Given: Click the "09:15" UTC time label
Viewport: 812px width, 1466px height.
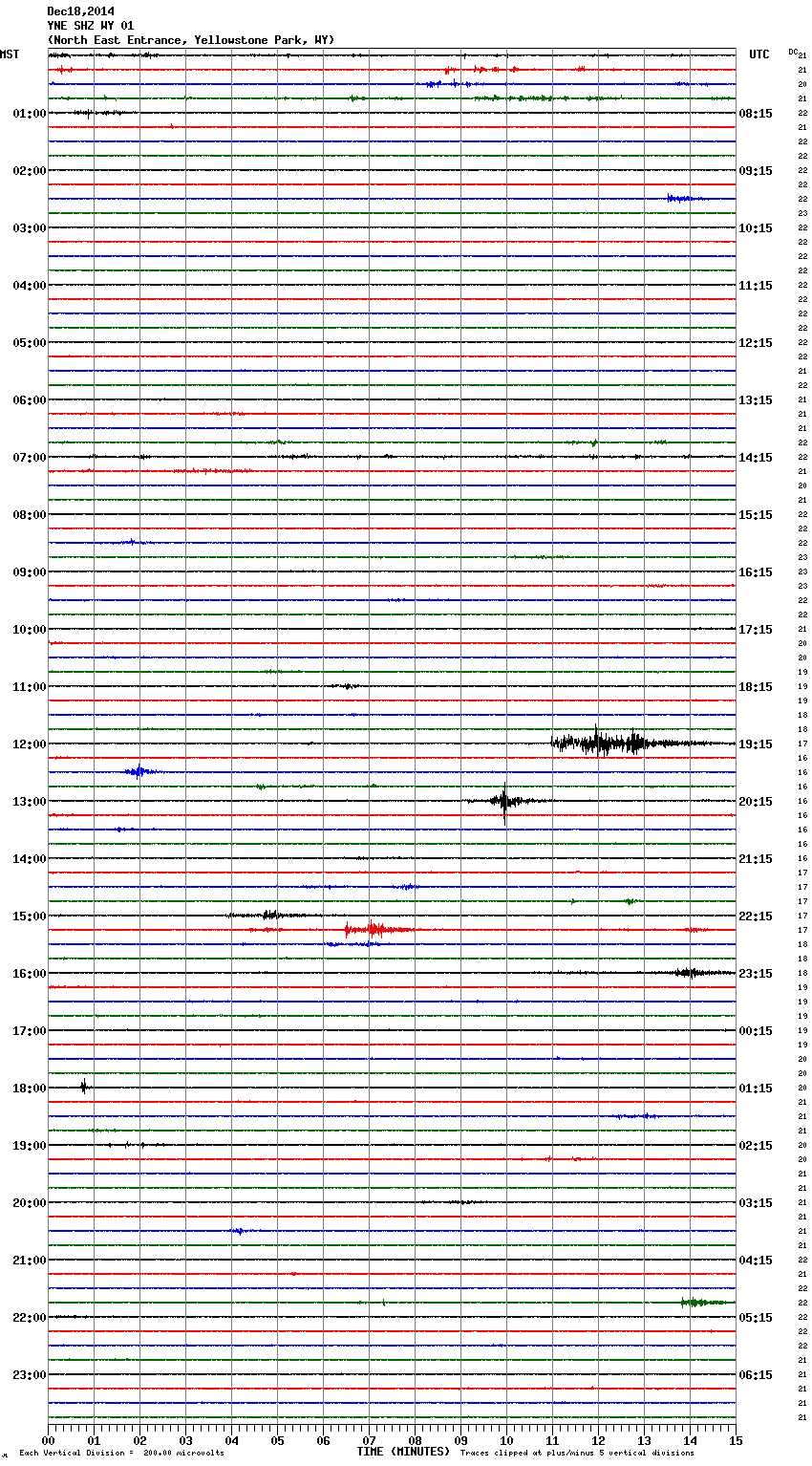Looking at the screenshot, I should click(x=756, y=171).
